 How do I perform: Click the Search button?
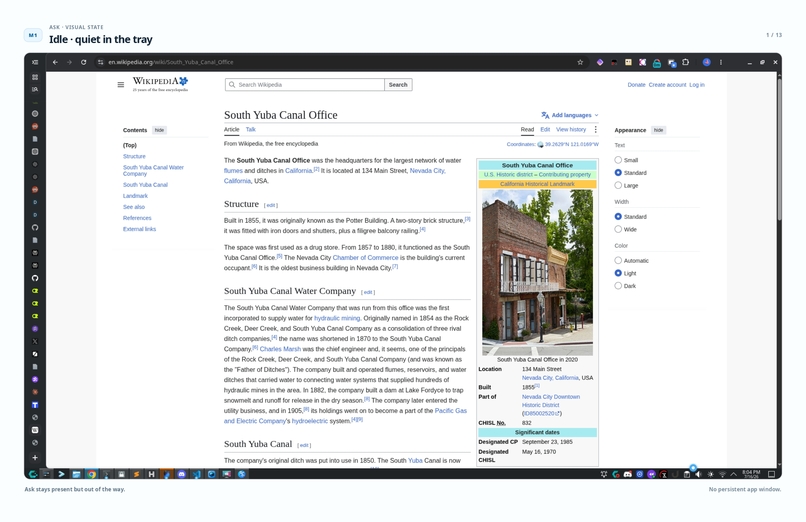398,85
